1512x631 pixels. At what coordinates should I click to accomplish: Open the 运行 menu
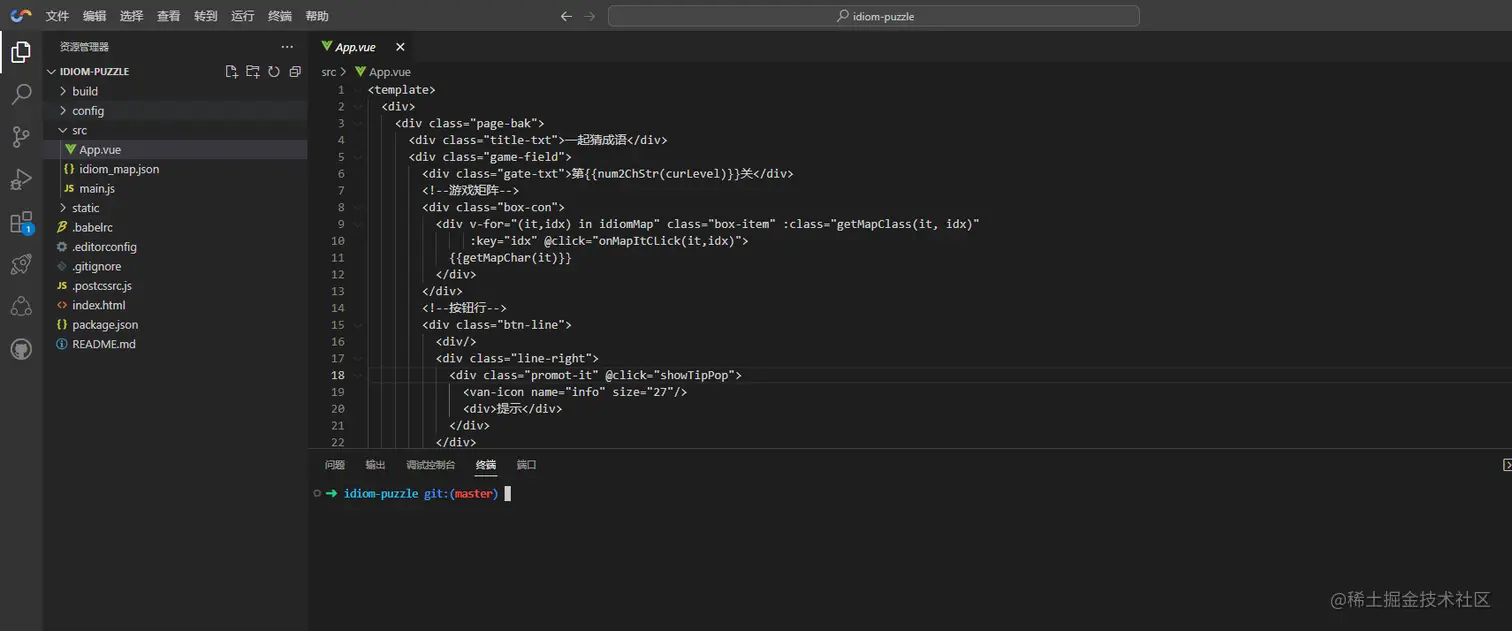[x=242, y=16]
